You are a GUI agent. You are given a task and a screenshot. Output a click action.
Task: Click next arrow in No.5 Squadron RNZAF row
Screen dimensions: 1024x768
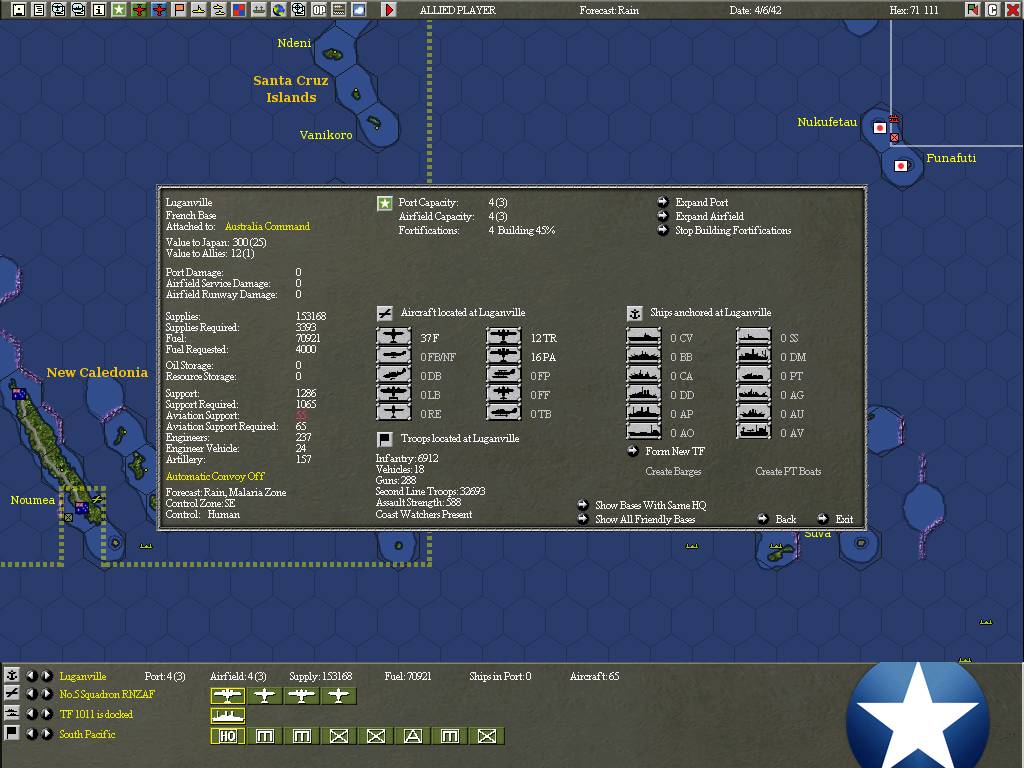46,695
